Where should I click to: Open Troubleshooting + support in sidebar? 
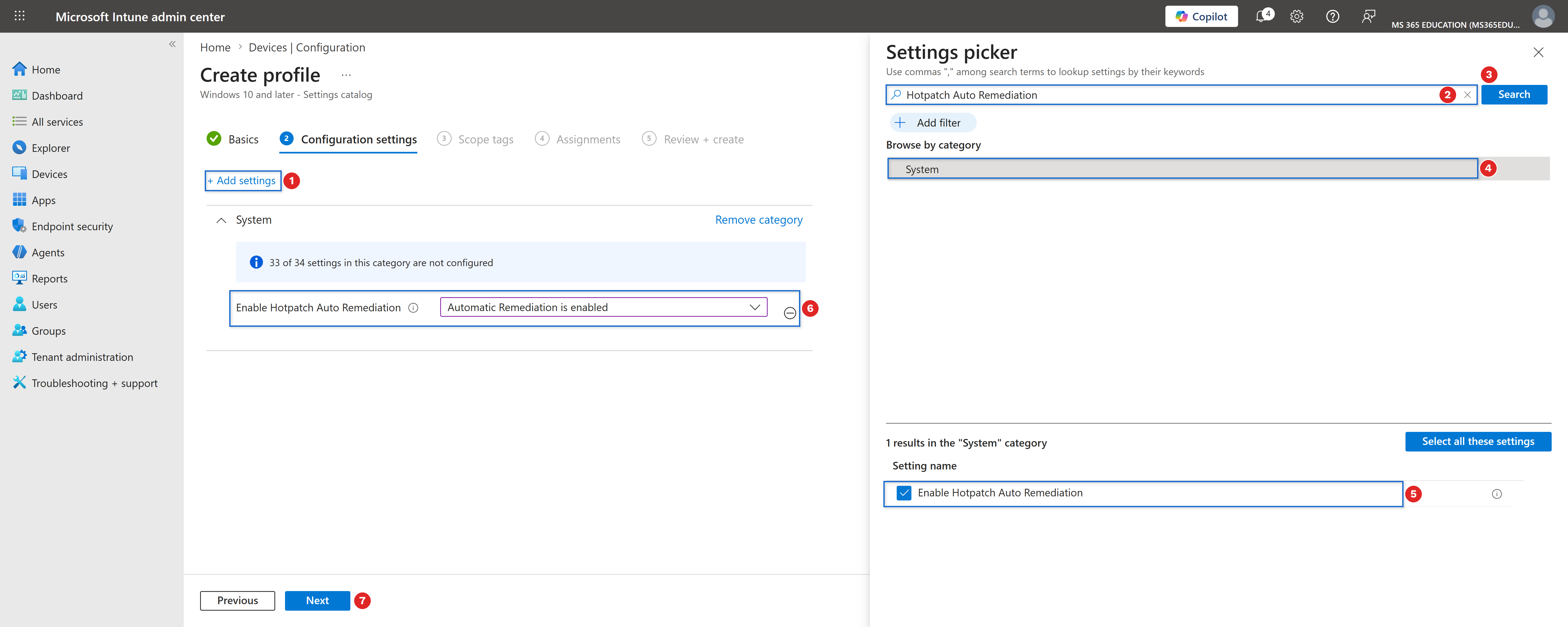[x=85, y=383]
